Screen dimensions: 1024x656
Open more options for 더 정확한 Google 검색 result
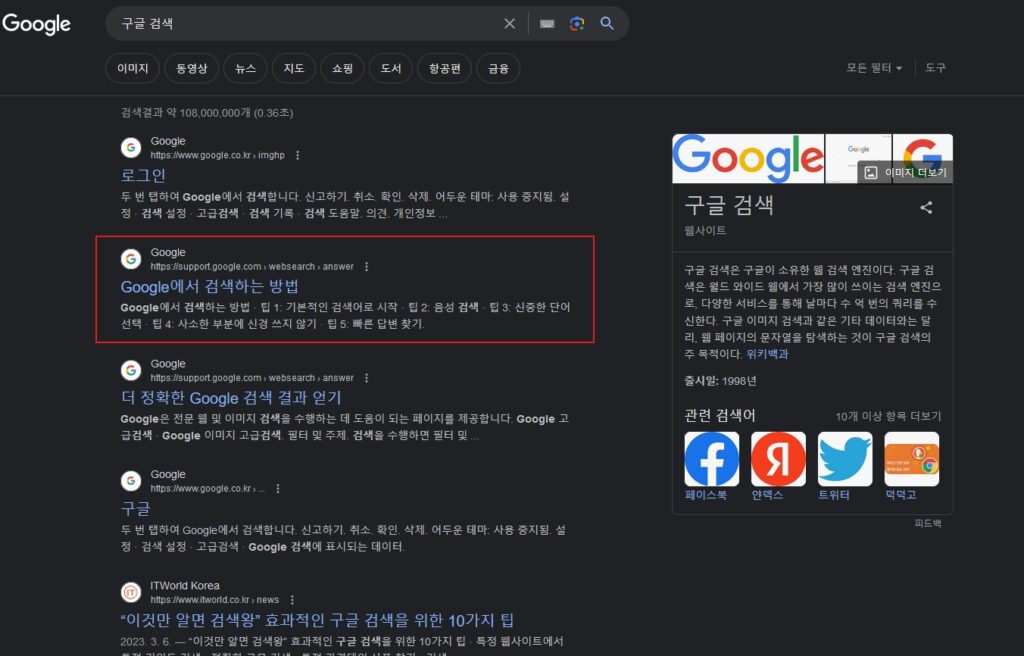[366, 378]
